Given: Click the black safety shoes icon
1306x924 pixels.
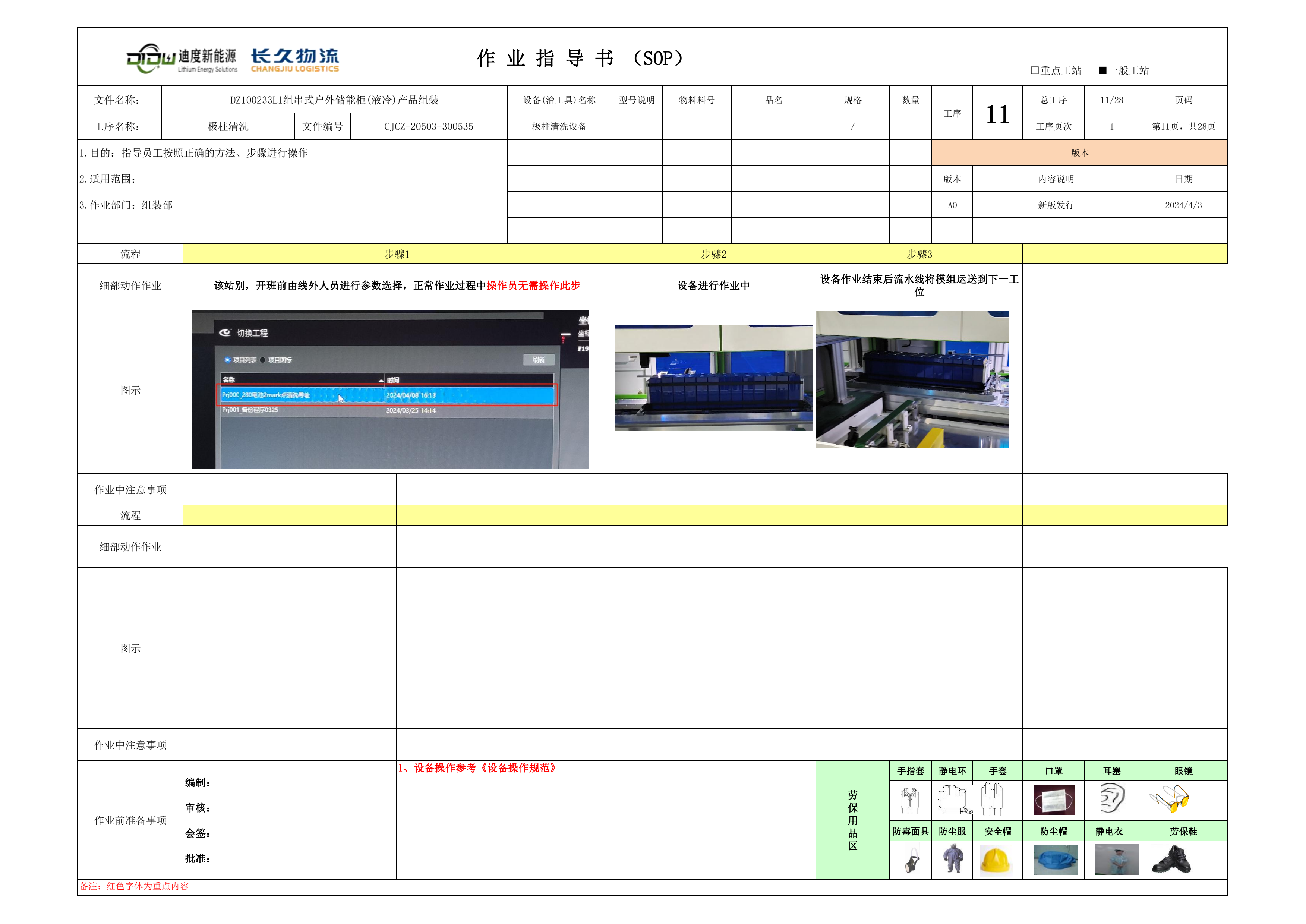Looking at the screenshot, I should tap(1171, 860).
